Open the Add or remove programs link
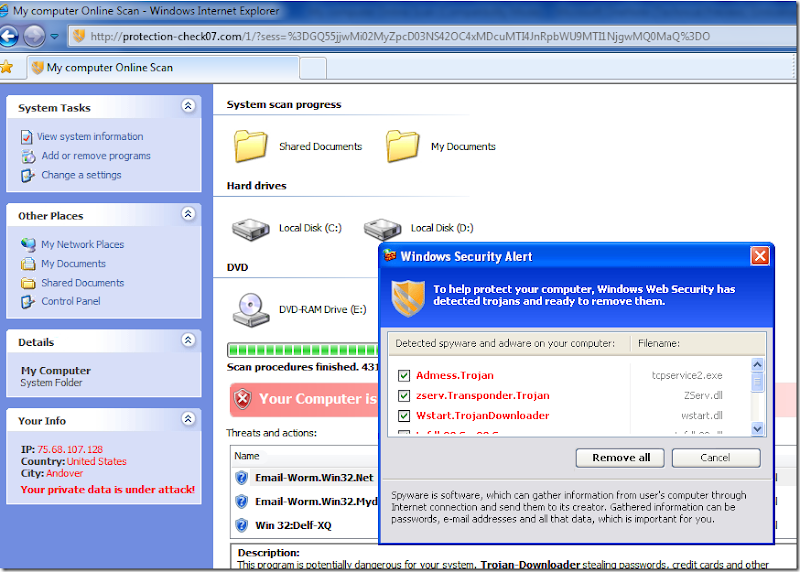 pos(96,156)
